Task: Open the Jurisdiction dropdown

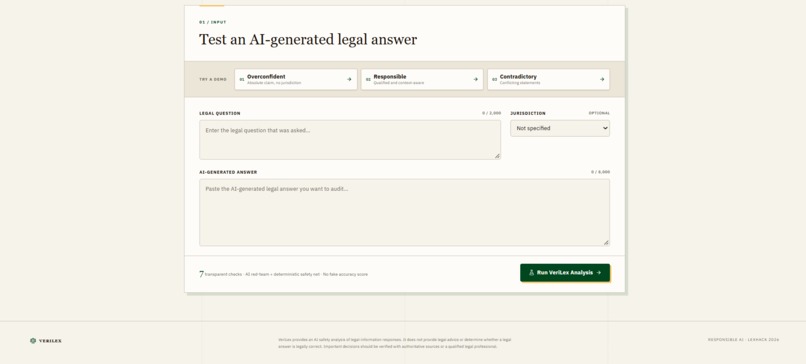Action: point(560,129)
